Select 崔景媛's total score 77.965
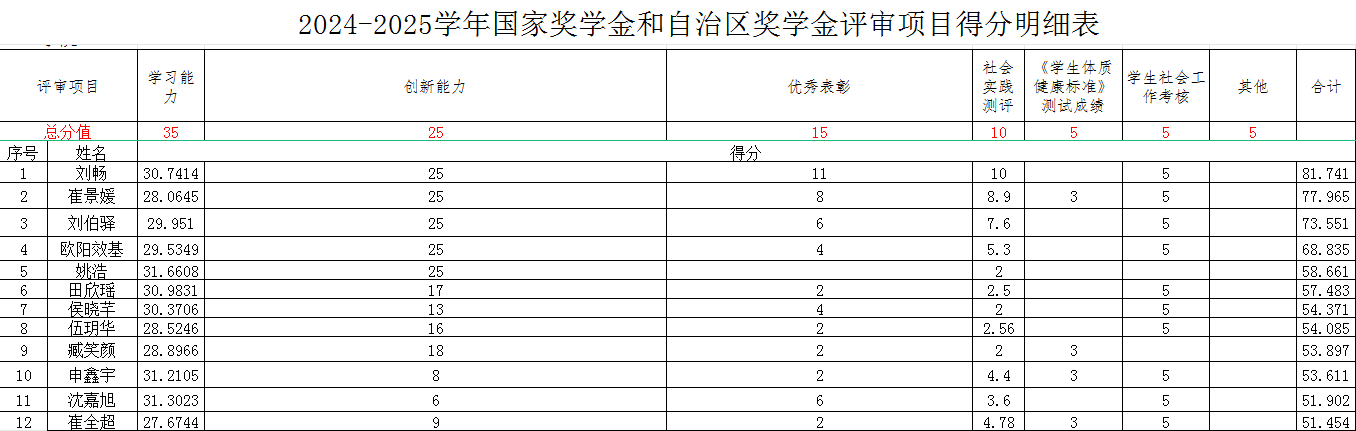Screen dimensions: 1356x431 point(1325,196)
